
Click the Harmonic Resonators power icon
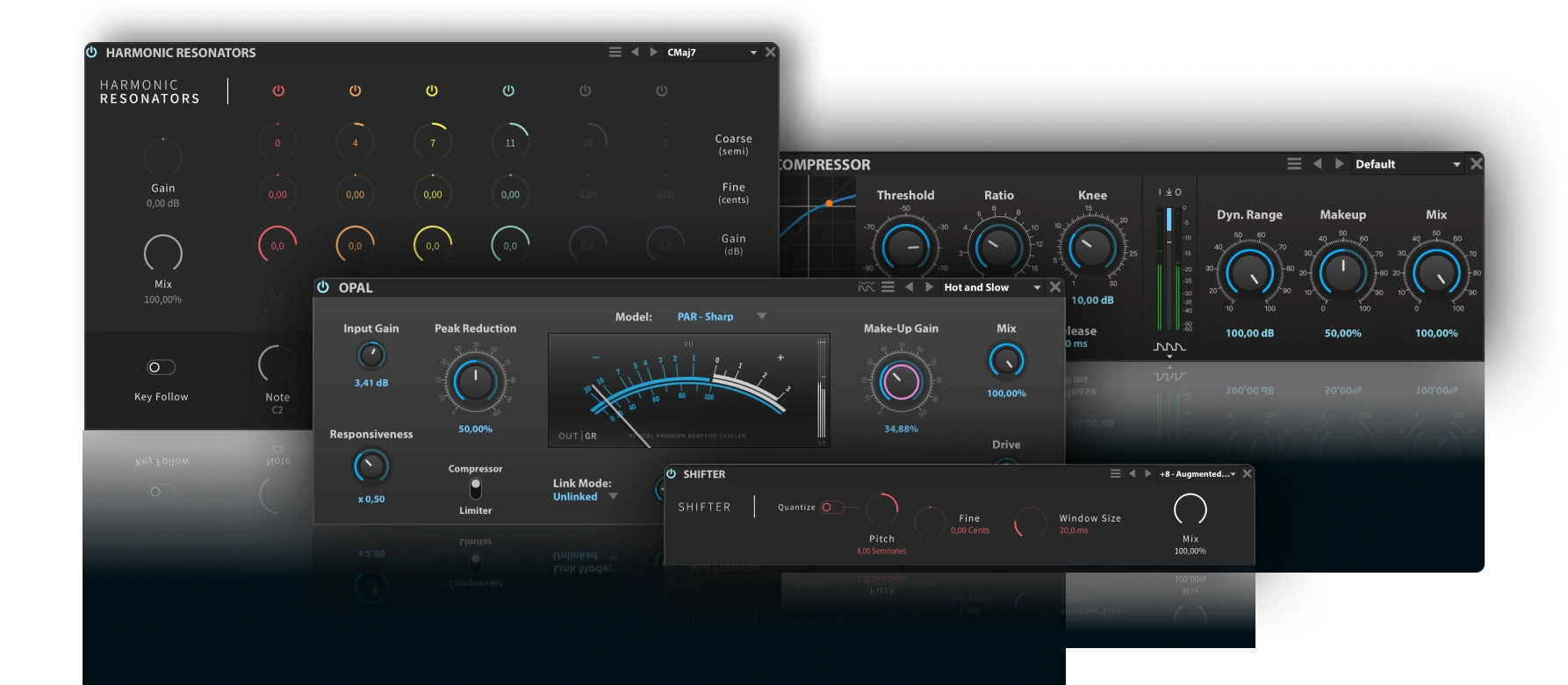click(91, 53)
